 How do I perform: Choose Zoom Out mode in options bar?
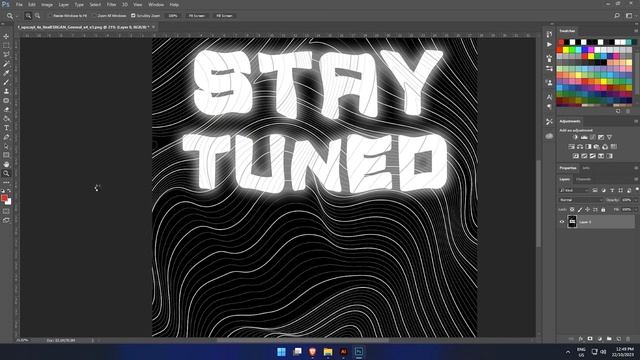coord(37,16)
